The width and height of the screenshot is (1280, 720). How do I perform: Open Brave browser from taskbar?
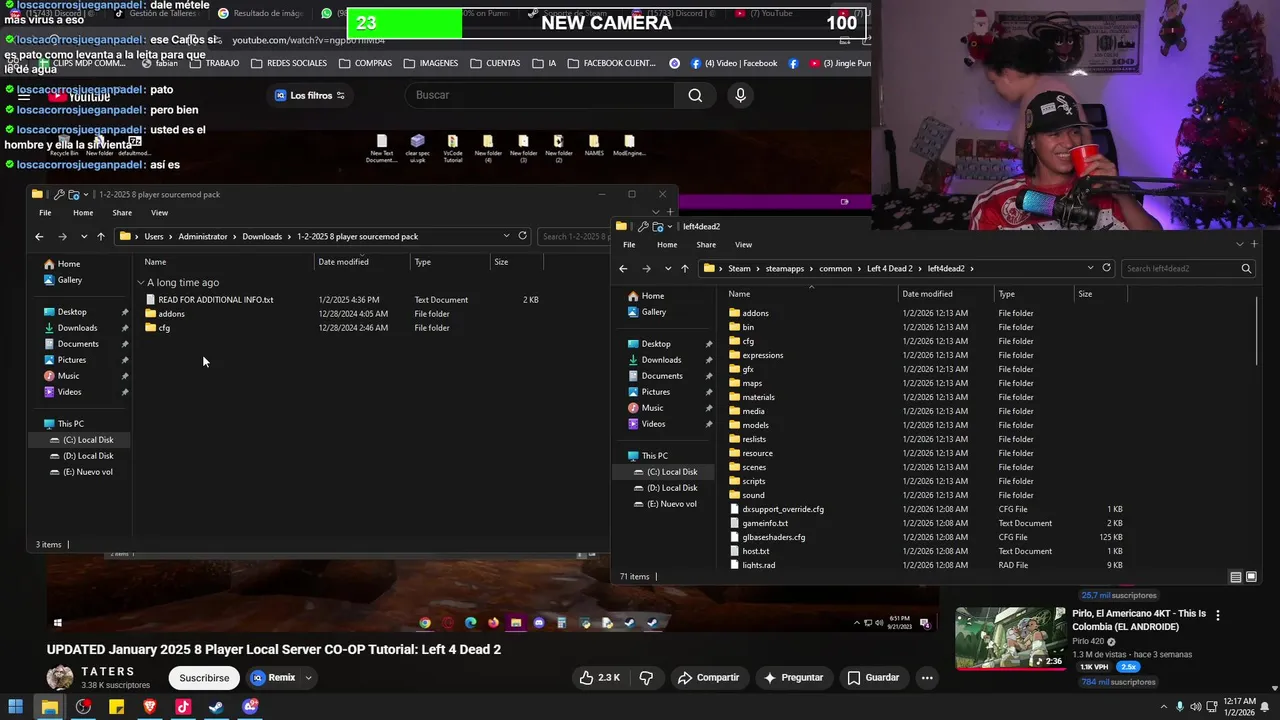point(150,707)
